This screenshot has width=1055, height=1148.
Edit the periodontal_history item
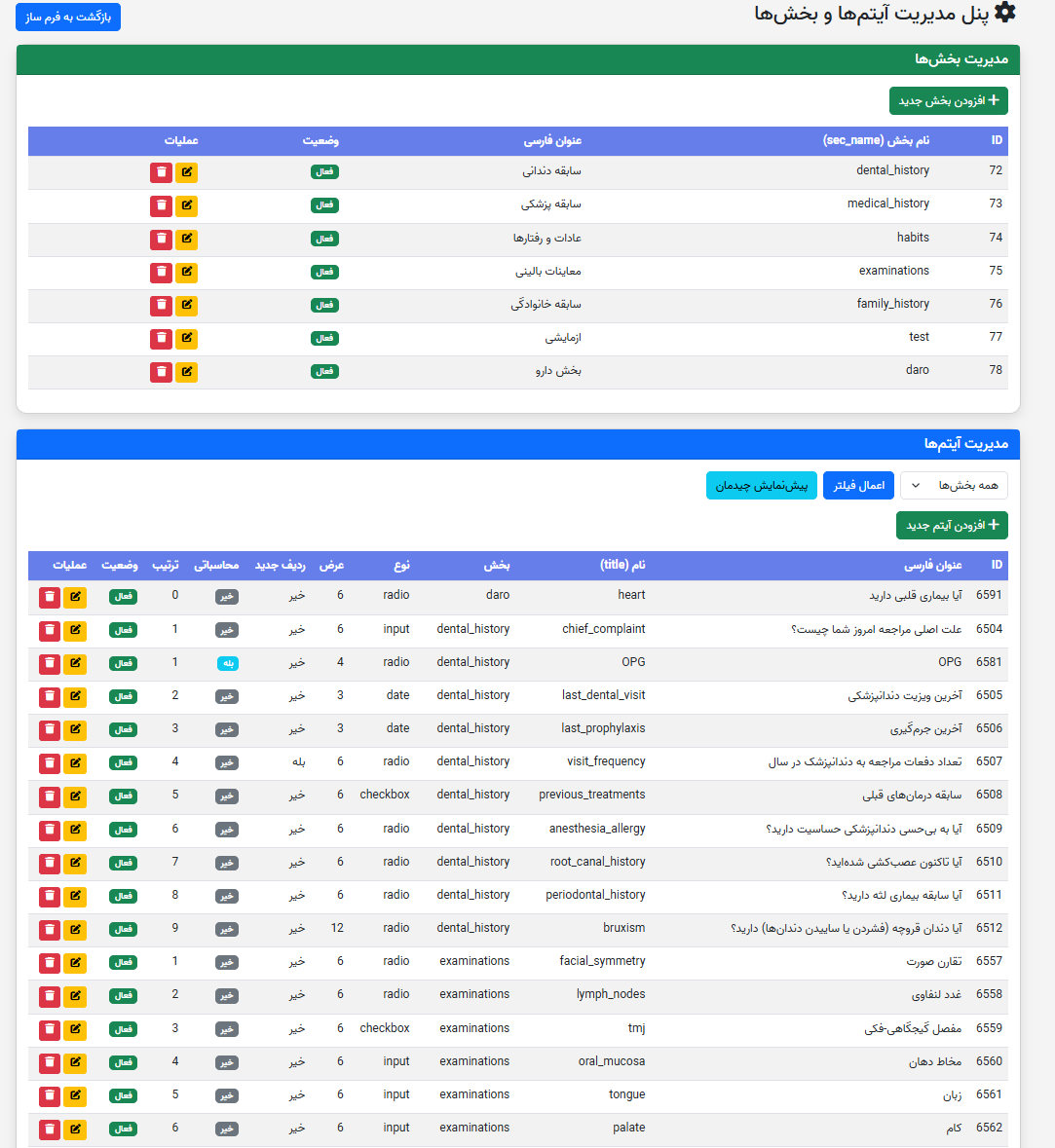[x=75, y=896]
